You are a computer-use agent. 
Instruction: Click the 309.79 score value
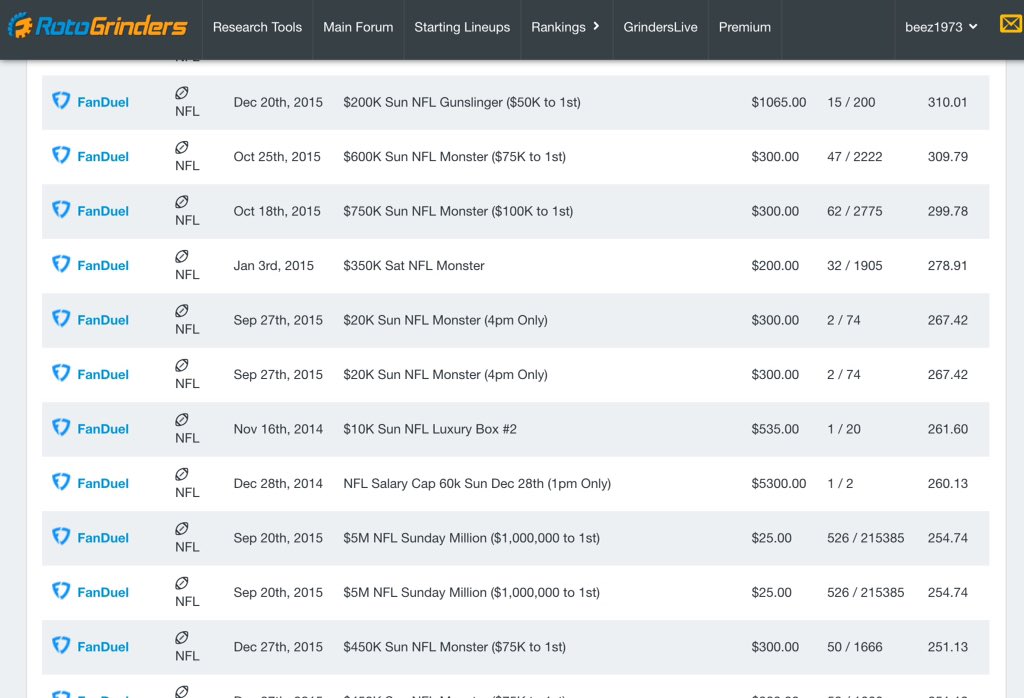[948, 157]
